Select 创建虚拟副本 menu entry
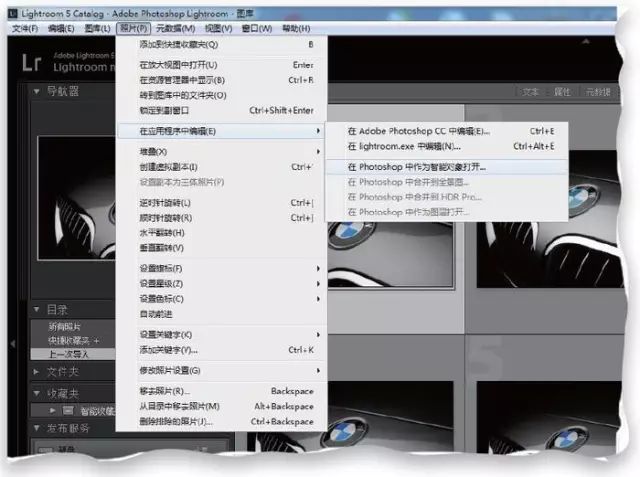The width and height of the screenshot is (640, 477). pos(168,167)
